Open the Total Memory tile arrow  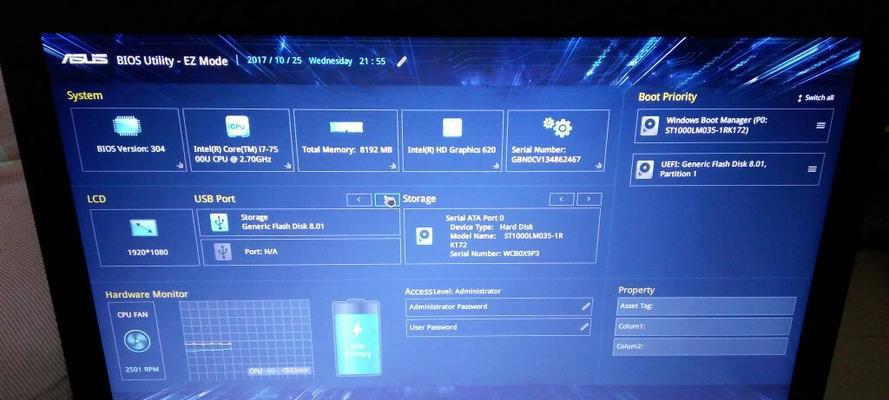click(x=392, y=165)
